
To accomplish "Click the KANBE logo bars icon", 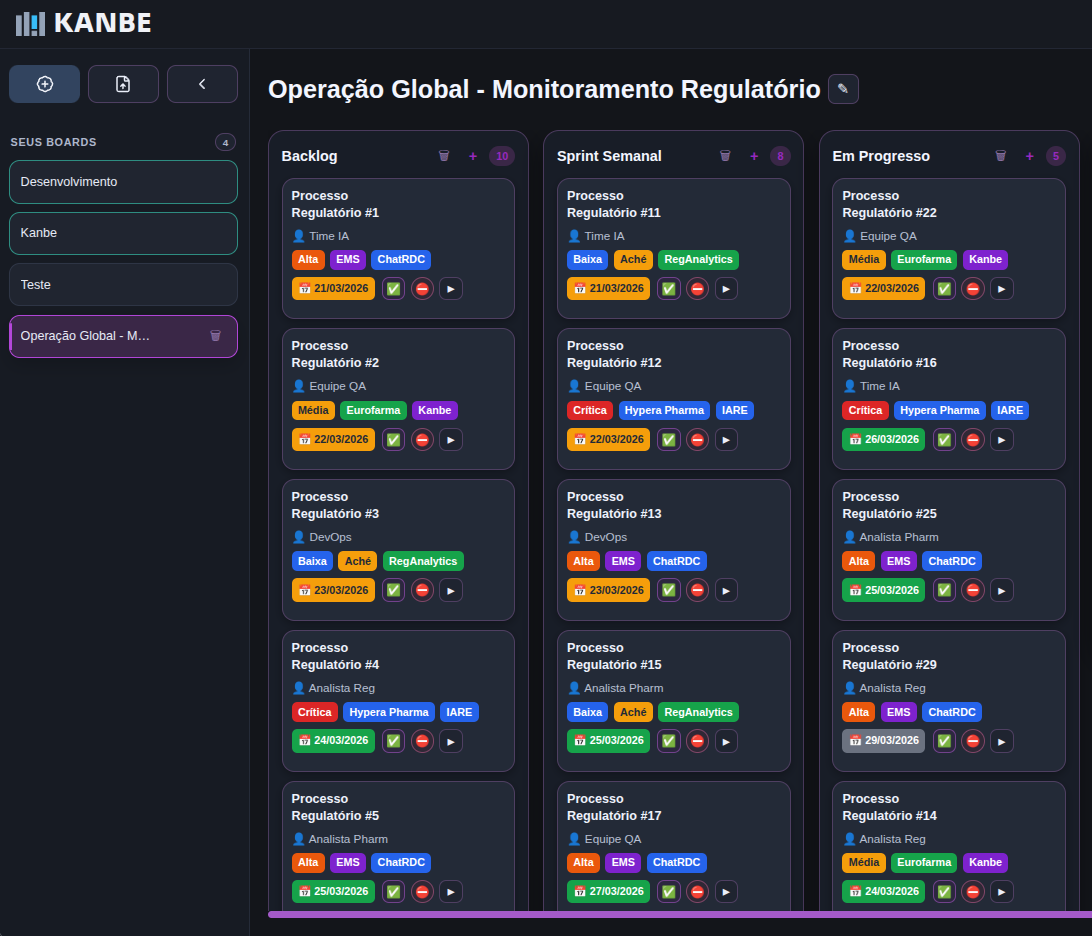I will tap(29, 23).
